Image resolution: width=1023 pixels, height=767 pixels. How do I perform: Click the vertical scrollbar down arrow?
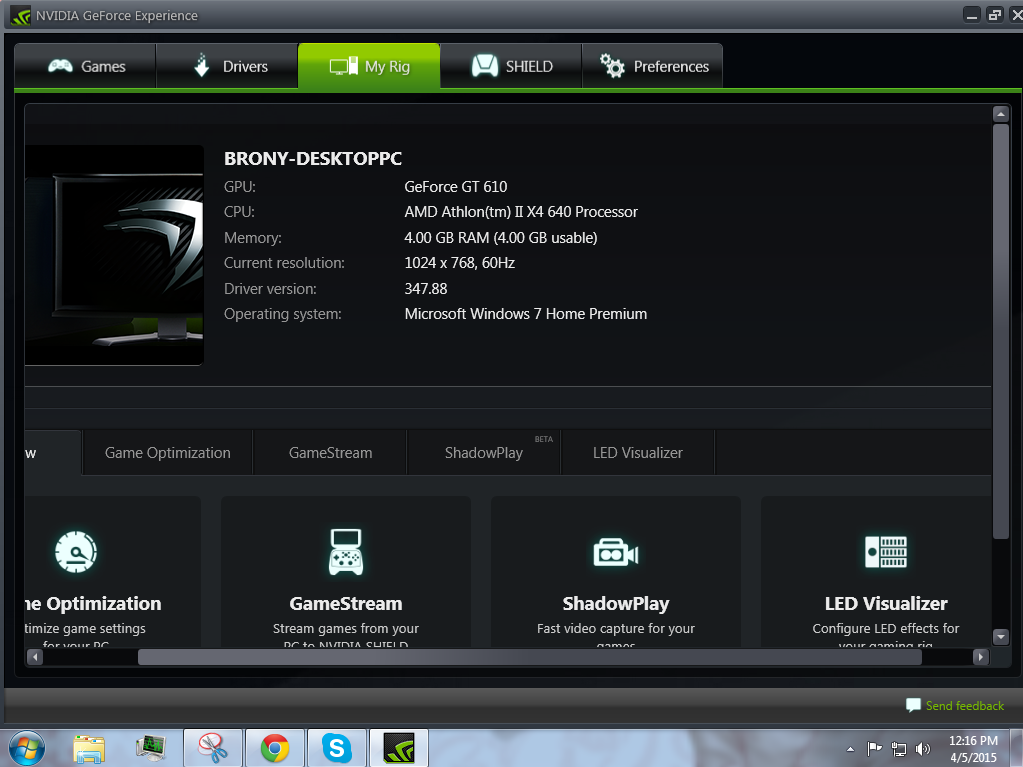(x=1001, y=637)
